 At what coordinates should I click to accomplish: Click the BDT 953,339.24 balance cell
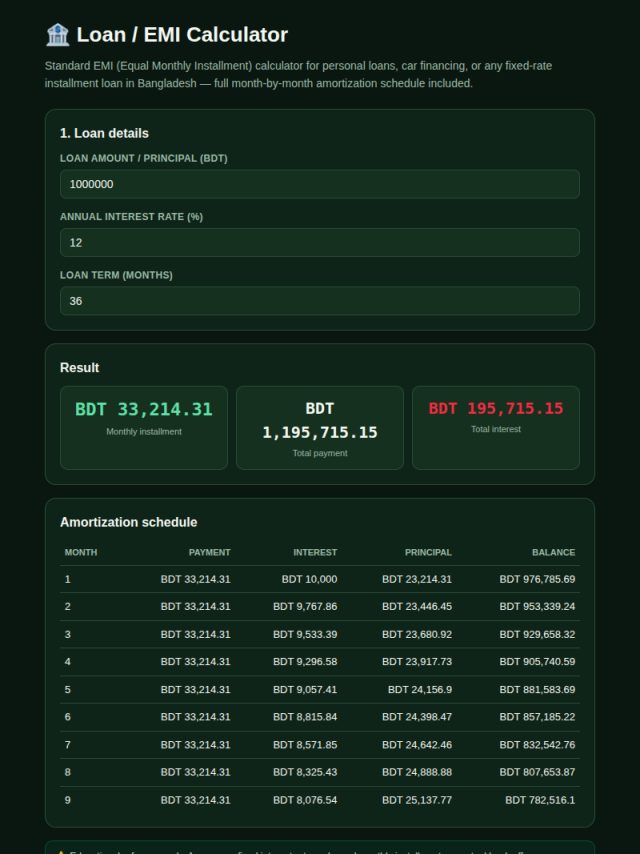pyautogui.click(x=537, y=606)
